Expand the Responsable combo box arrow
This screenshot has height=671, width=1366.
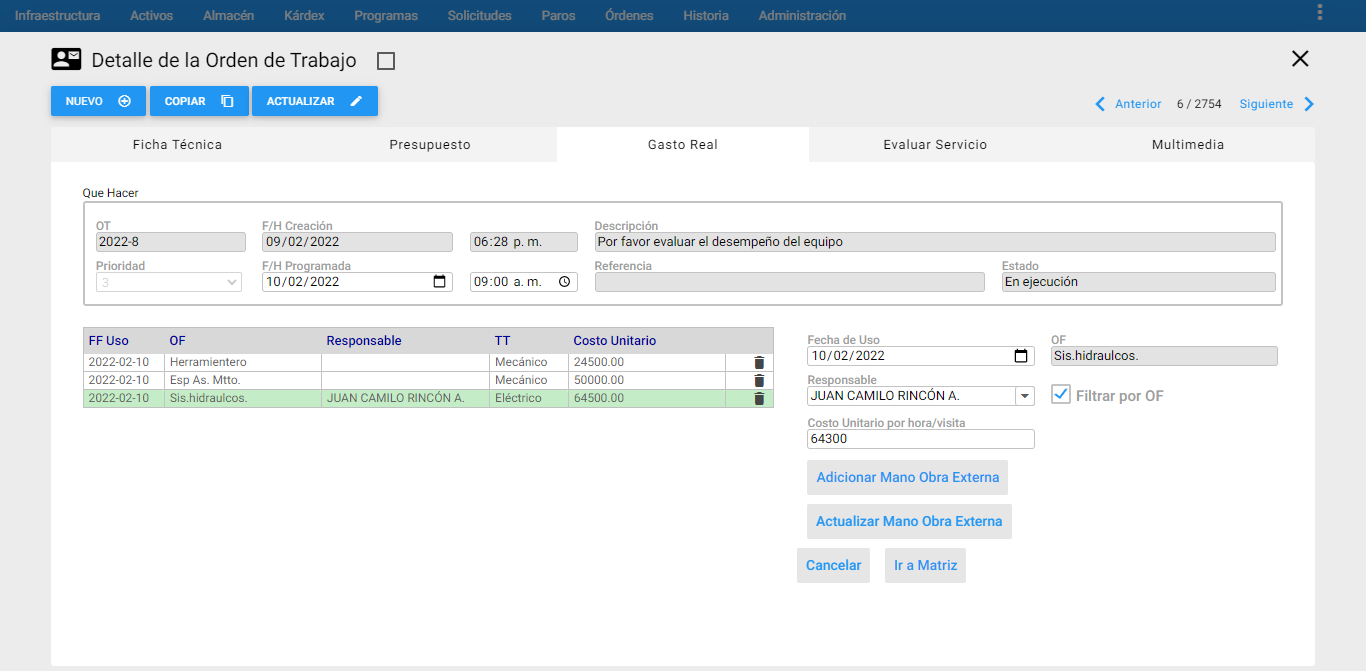[x=1024, y=396]
